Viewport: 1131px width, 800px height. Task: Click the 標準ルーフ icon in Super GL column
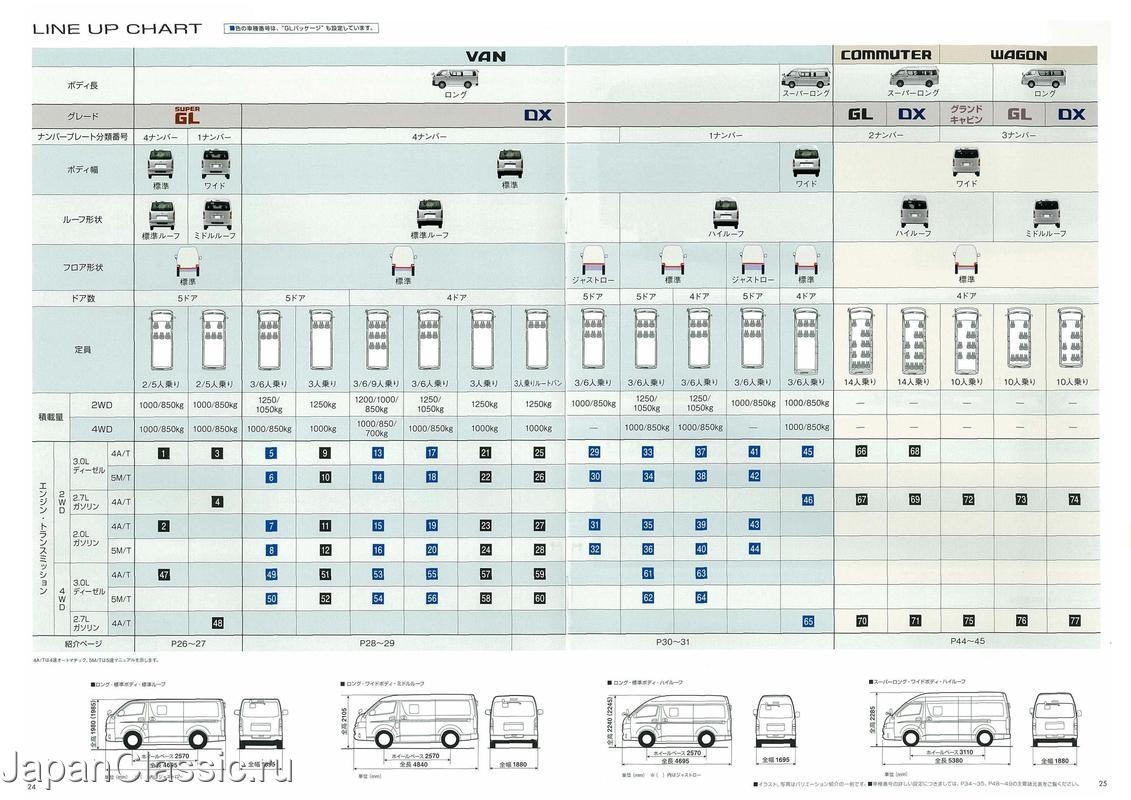160,216
